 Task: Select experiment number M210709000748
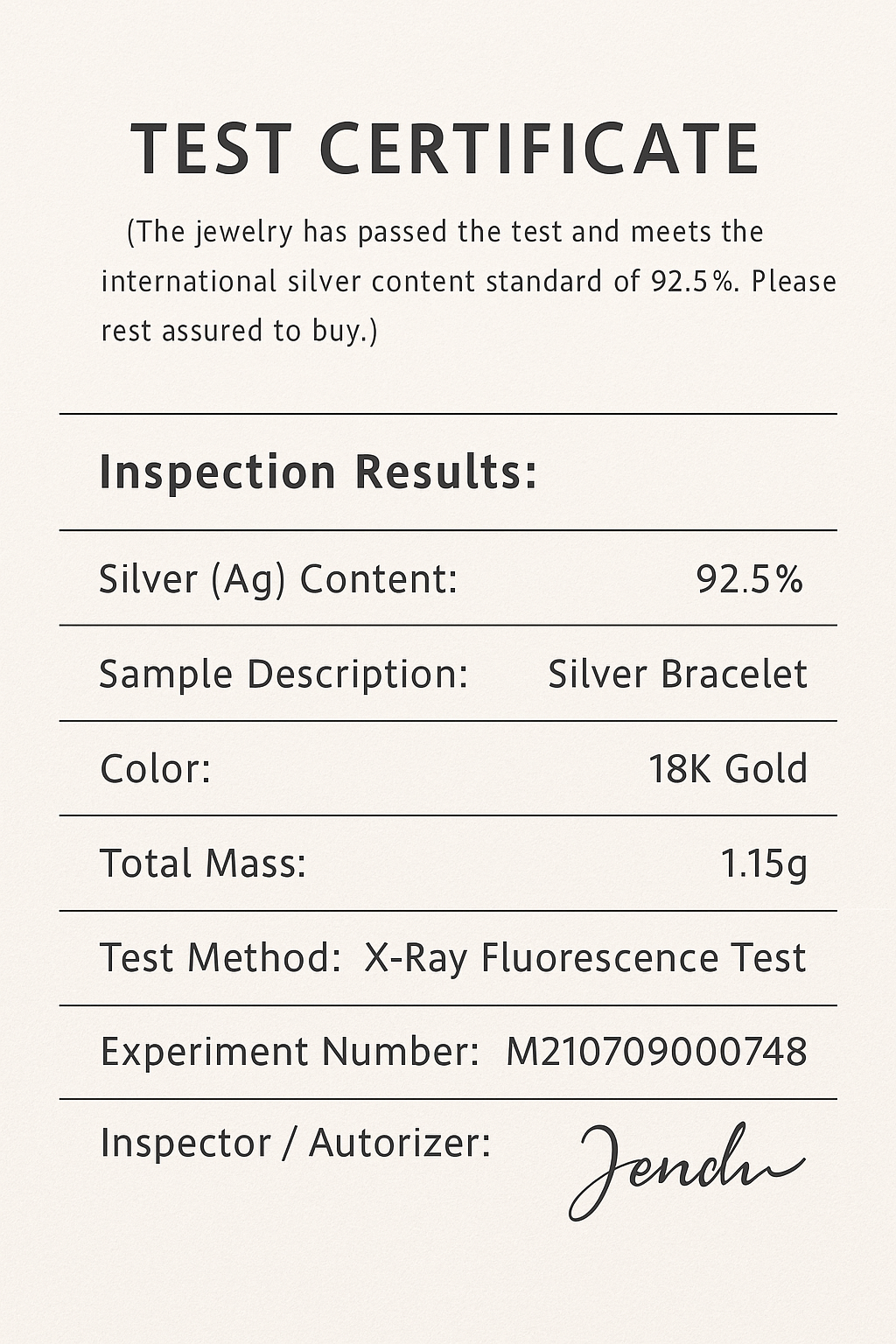click(656, 1052)
